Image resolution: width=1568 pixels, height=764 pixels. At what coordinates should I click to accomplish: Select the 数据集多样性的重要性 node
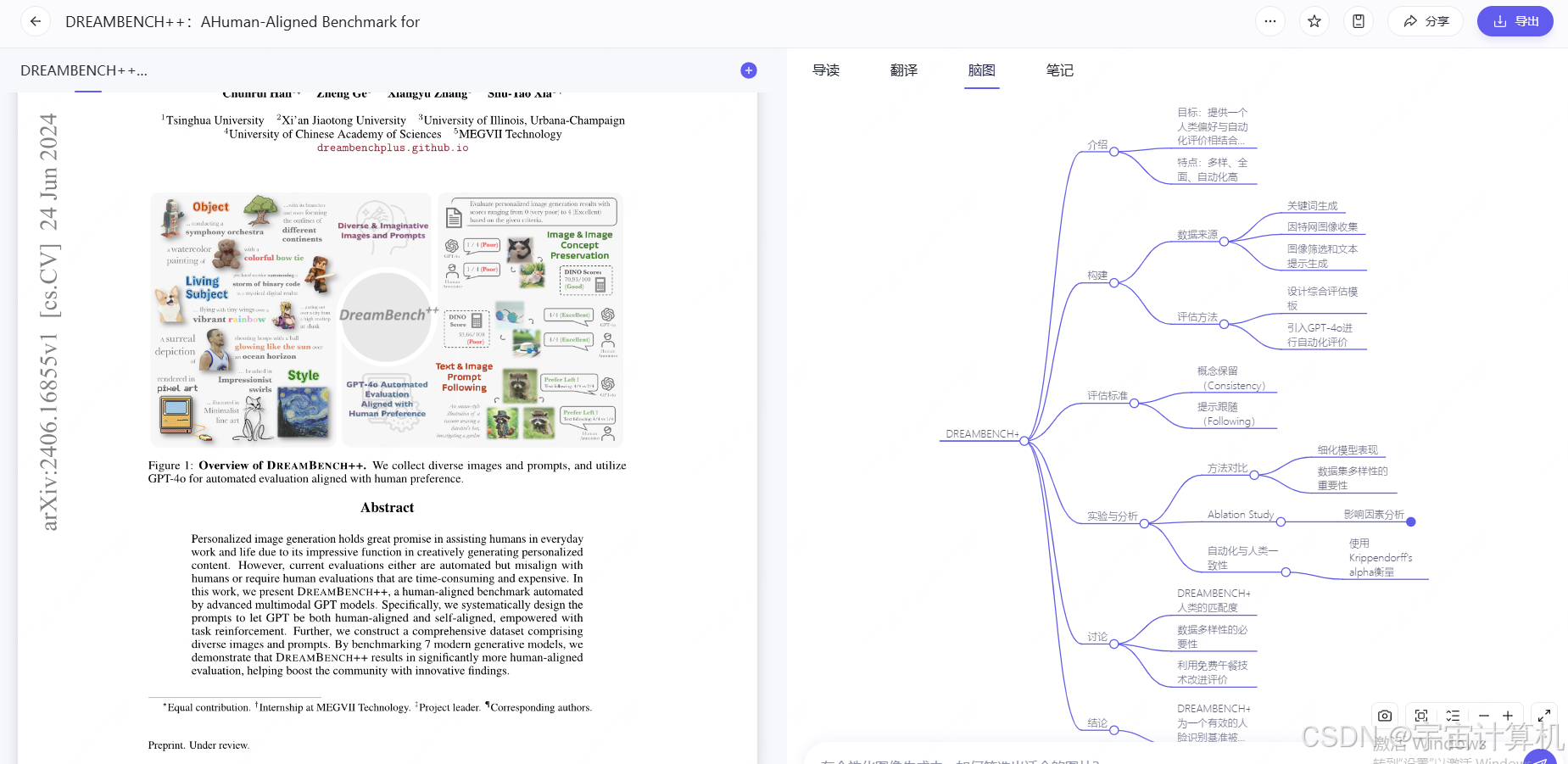coord(1353,478)
